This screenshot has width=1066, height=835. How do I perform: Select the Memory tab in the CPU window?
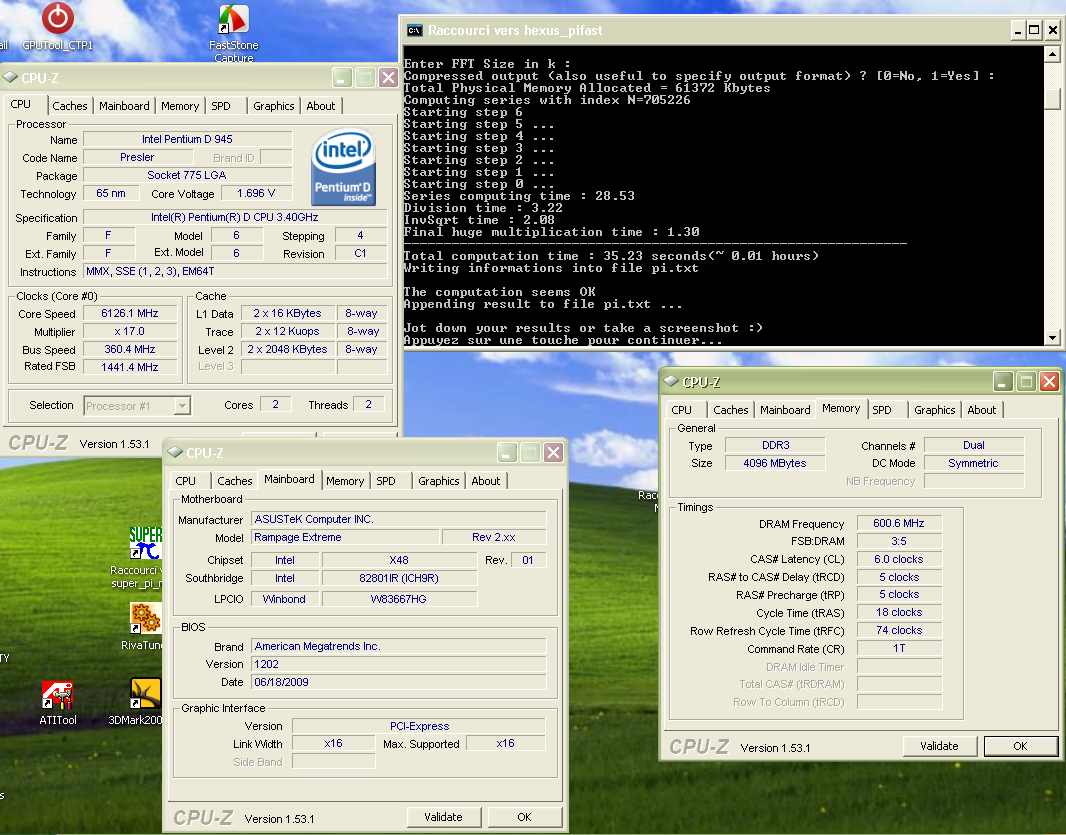[180, 106]
